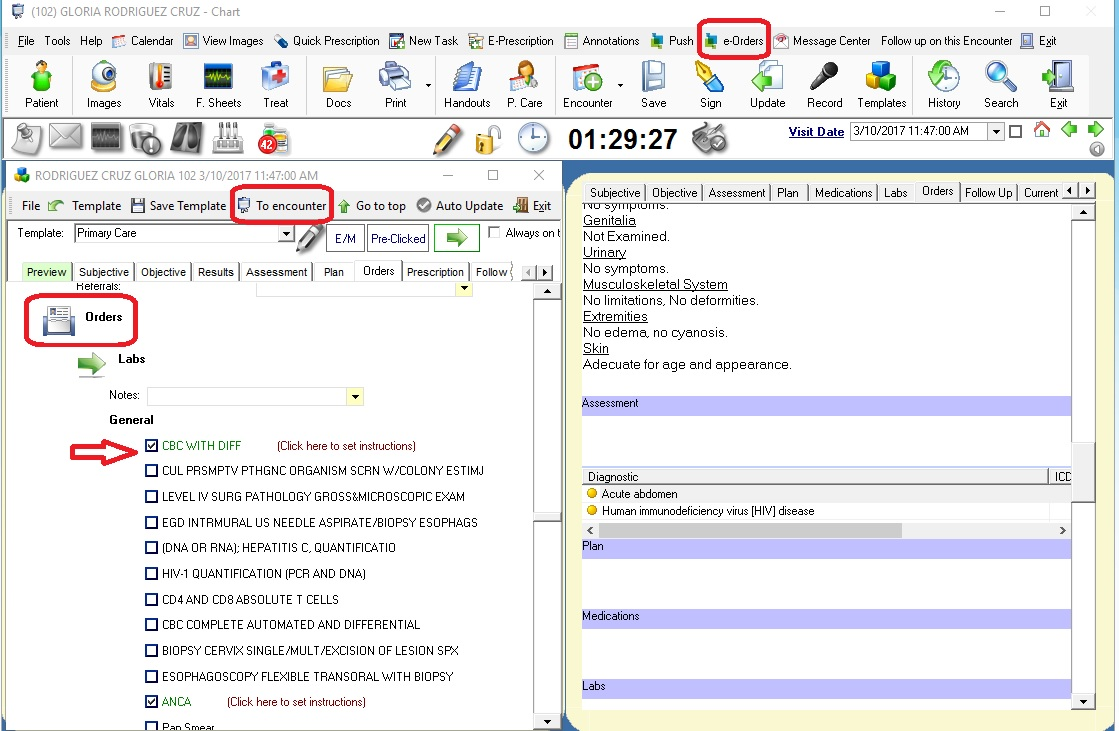Image resolution: width=1119 pixels, height=731 pixels.
Task: Open the Tools menu
Action: tap(57, 41)
